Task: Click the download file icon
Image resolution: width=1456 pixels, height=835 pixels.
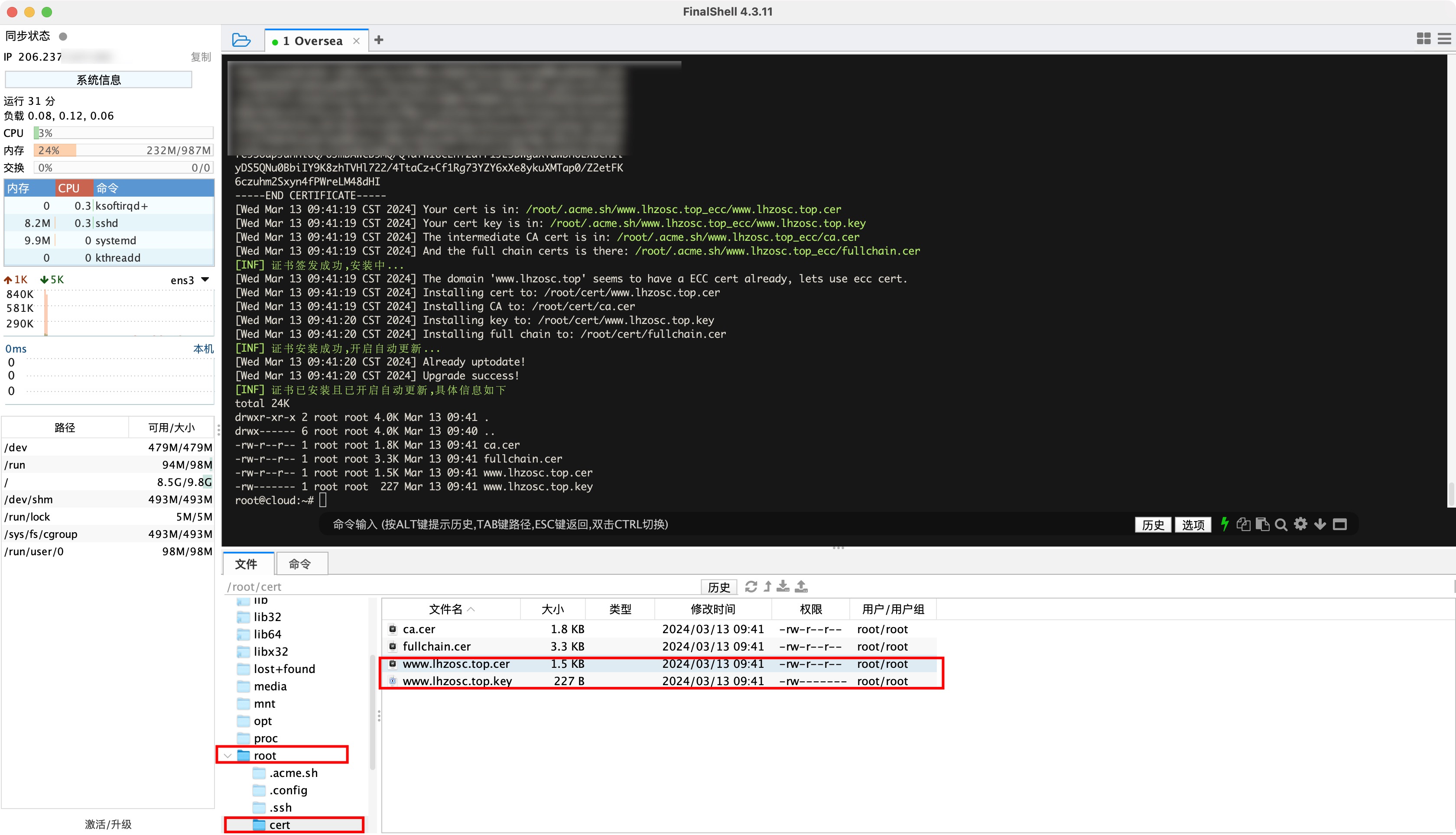Action: tap(783, 586)
